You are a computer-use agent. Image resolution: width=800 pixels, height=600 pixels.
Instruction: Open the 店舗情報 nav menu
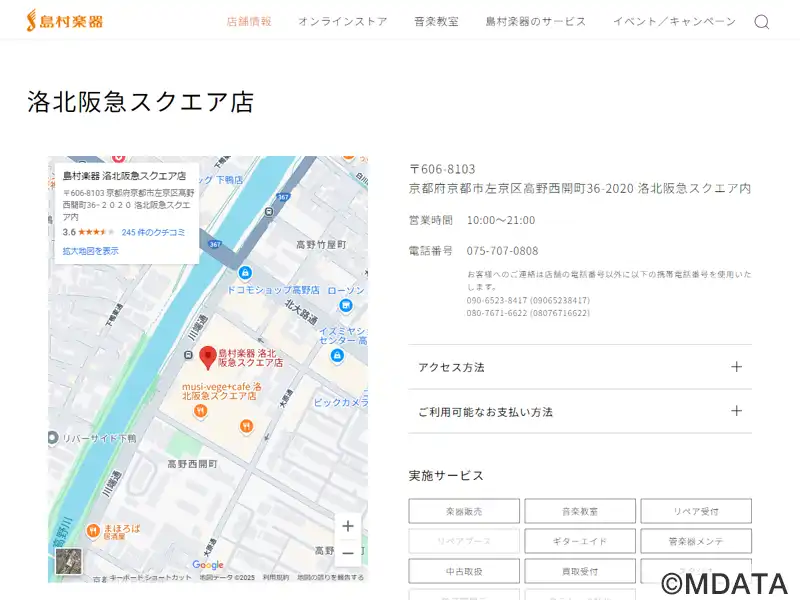[249, 21]
